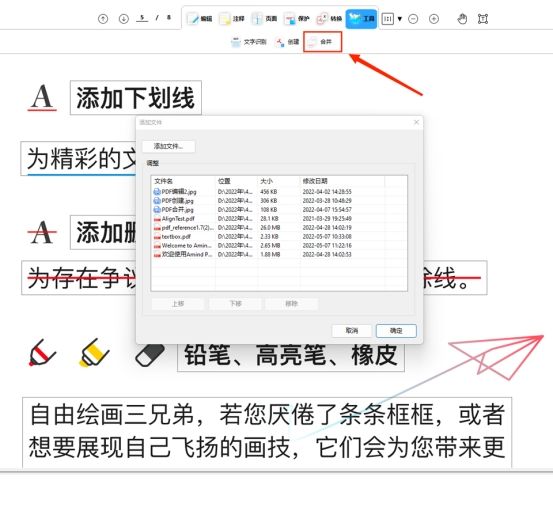
Task: Click 取消 to cancel the dialog
Action: pos(352,331)
